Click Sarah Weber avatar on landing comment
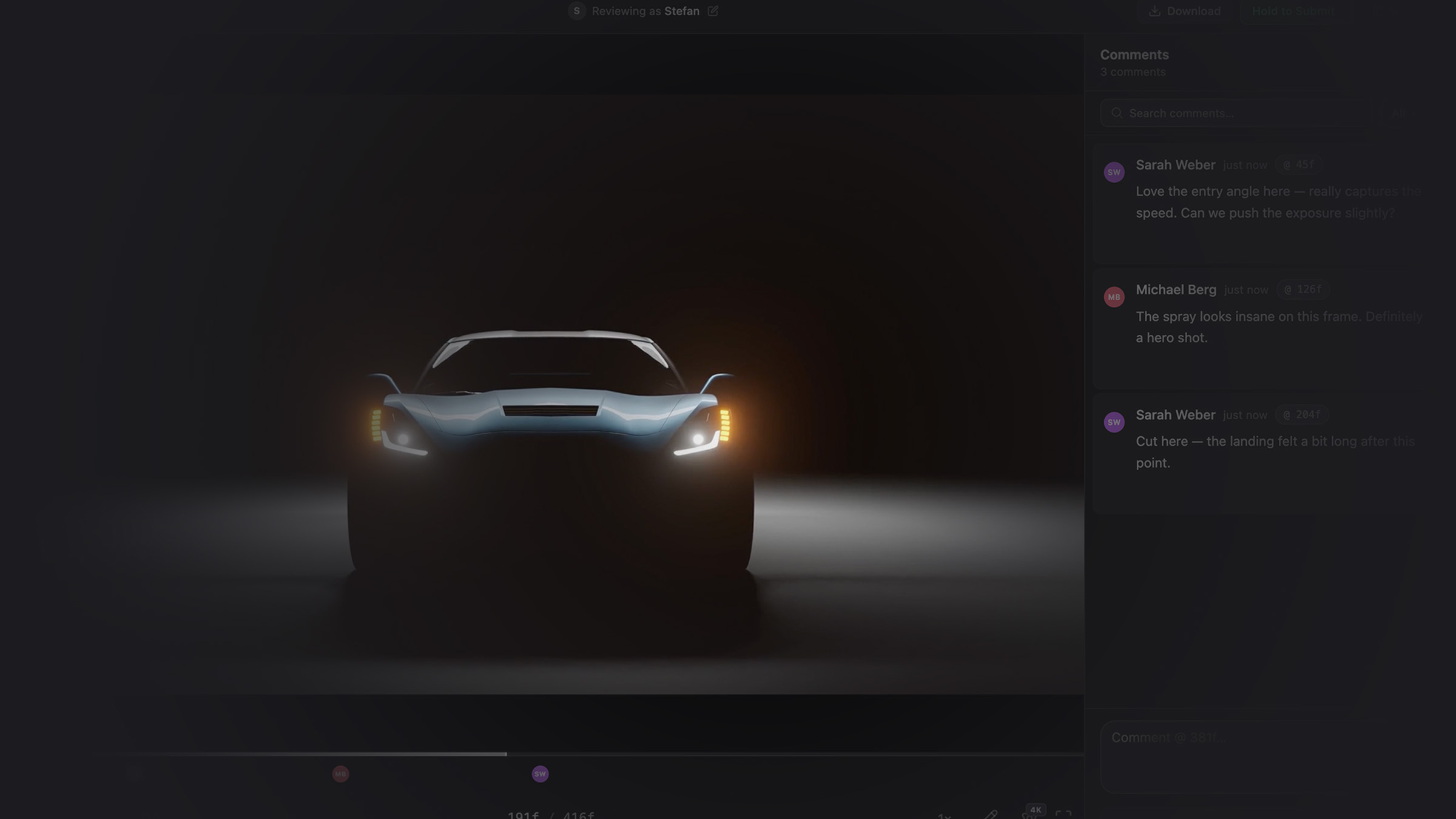Image resolution: width=1456 pixels, height=819 pixels. tap(1114, 422)
